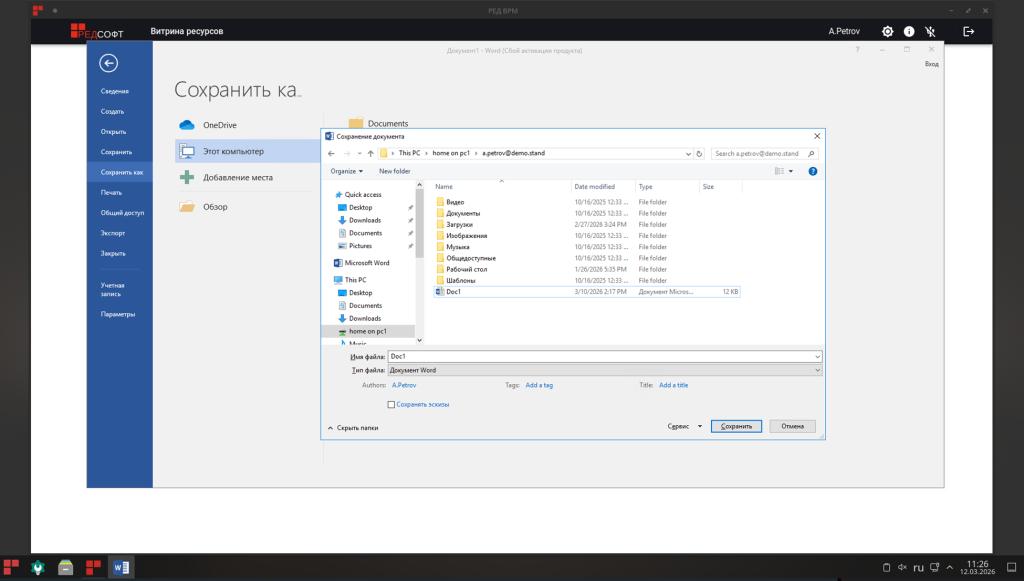Viewport: 1024px width, 581px height.
Task: Click the Сохранить button in dialog
Action: click(736, 426)
